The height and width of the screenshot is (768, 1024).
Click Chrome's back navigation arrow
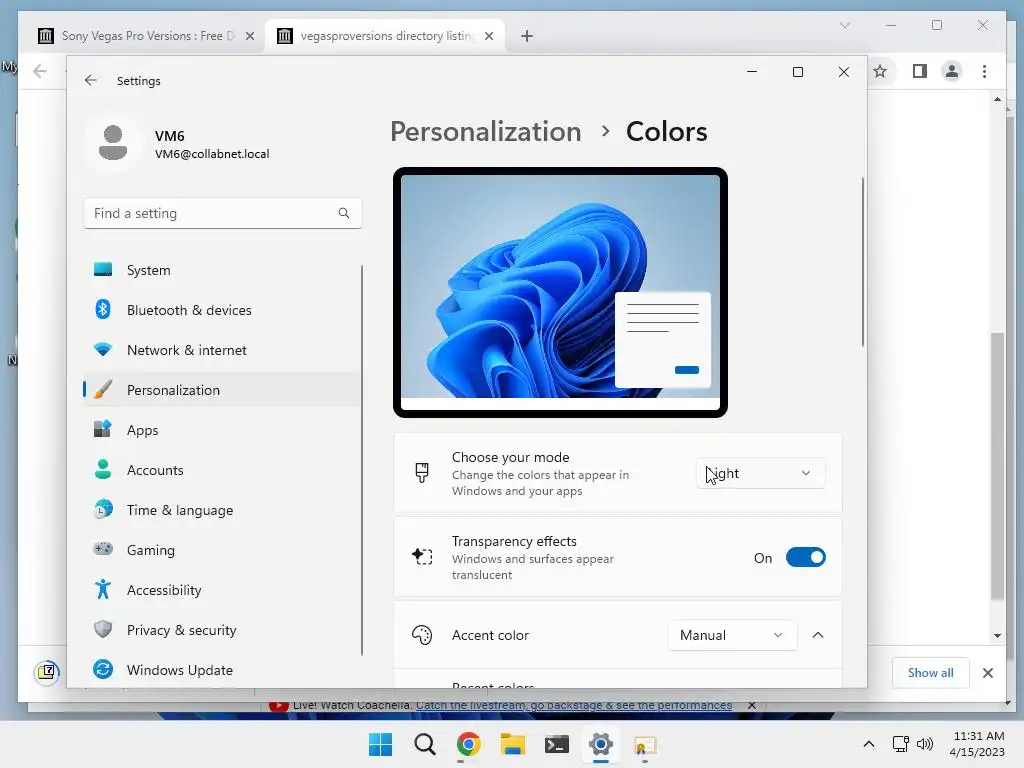(x=40, y=71)
